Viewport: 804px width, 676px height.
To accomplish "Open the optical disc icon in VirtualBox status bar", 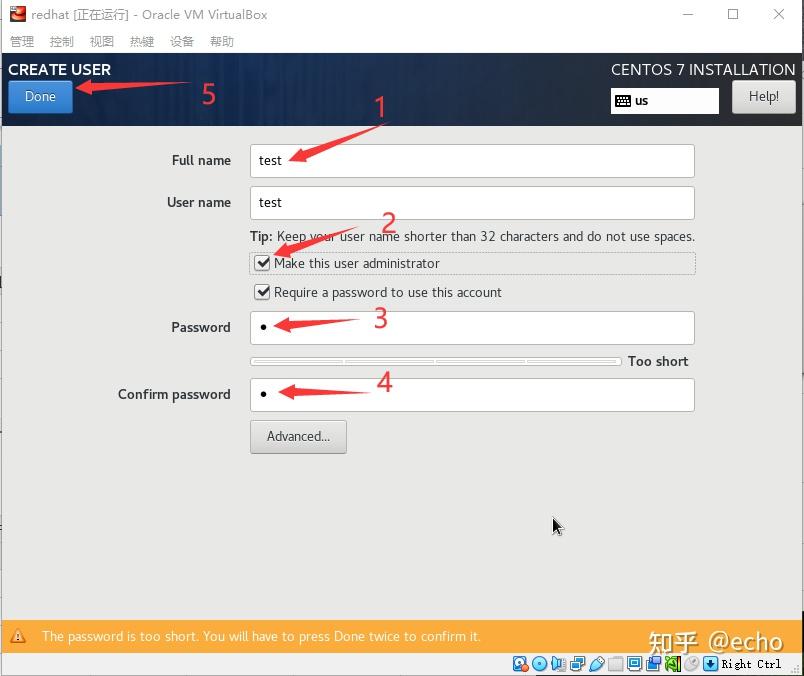I will click(538, 663).
